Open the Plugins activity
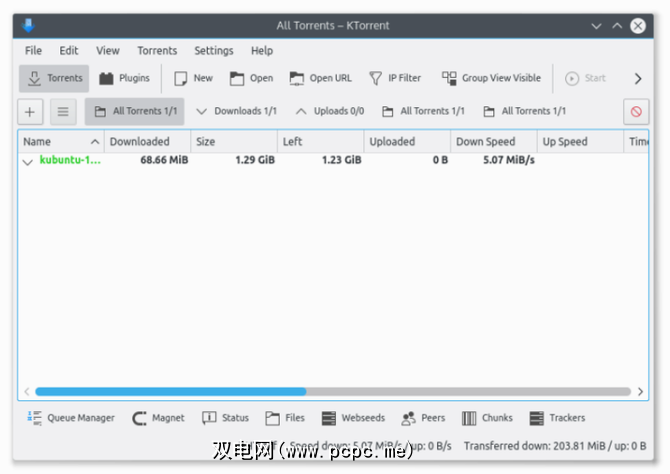670x474 pixels. (124, 79)
